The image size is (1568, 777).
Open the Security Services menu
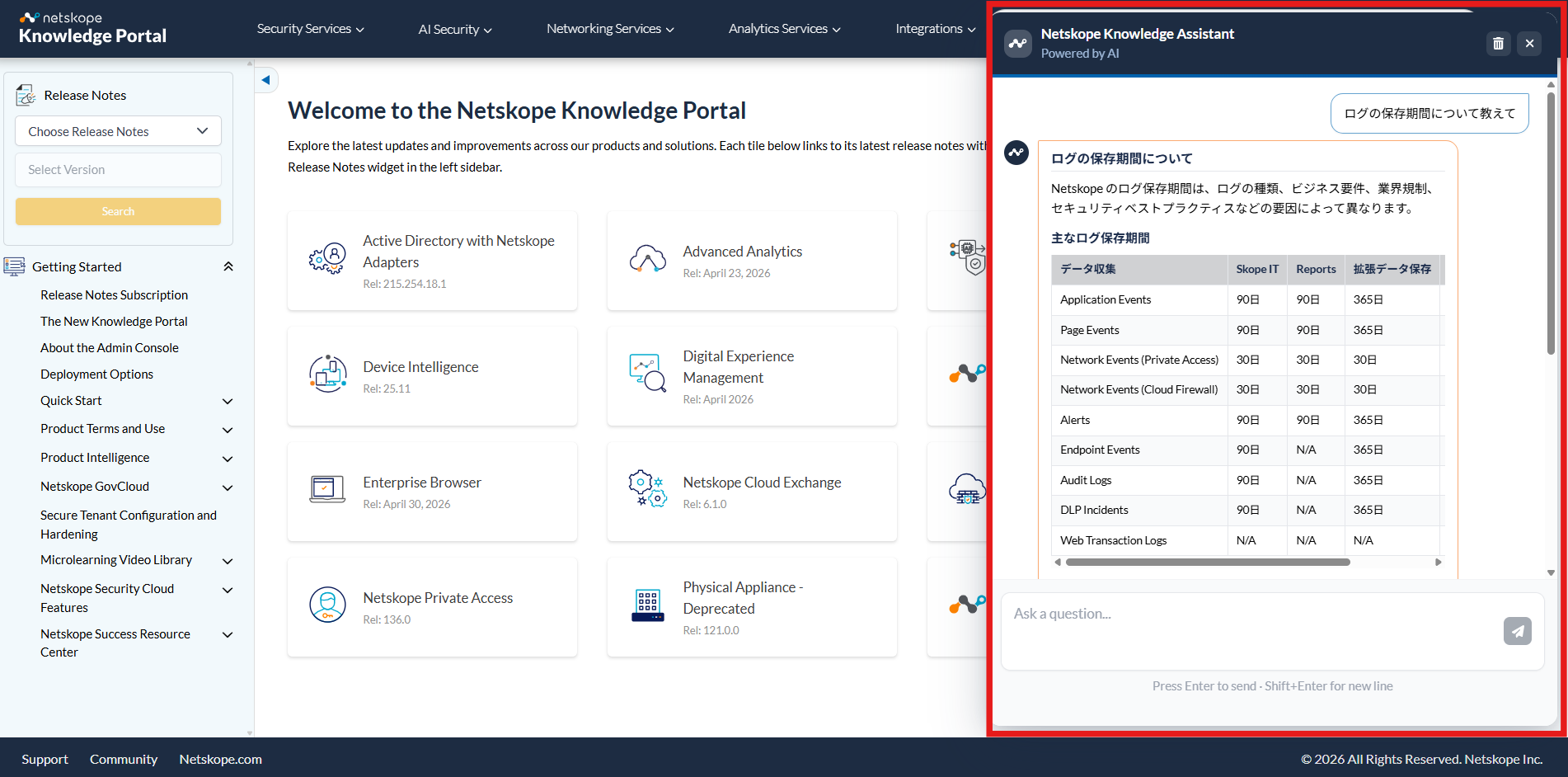[x=310, y=29]
